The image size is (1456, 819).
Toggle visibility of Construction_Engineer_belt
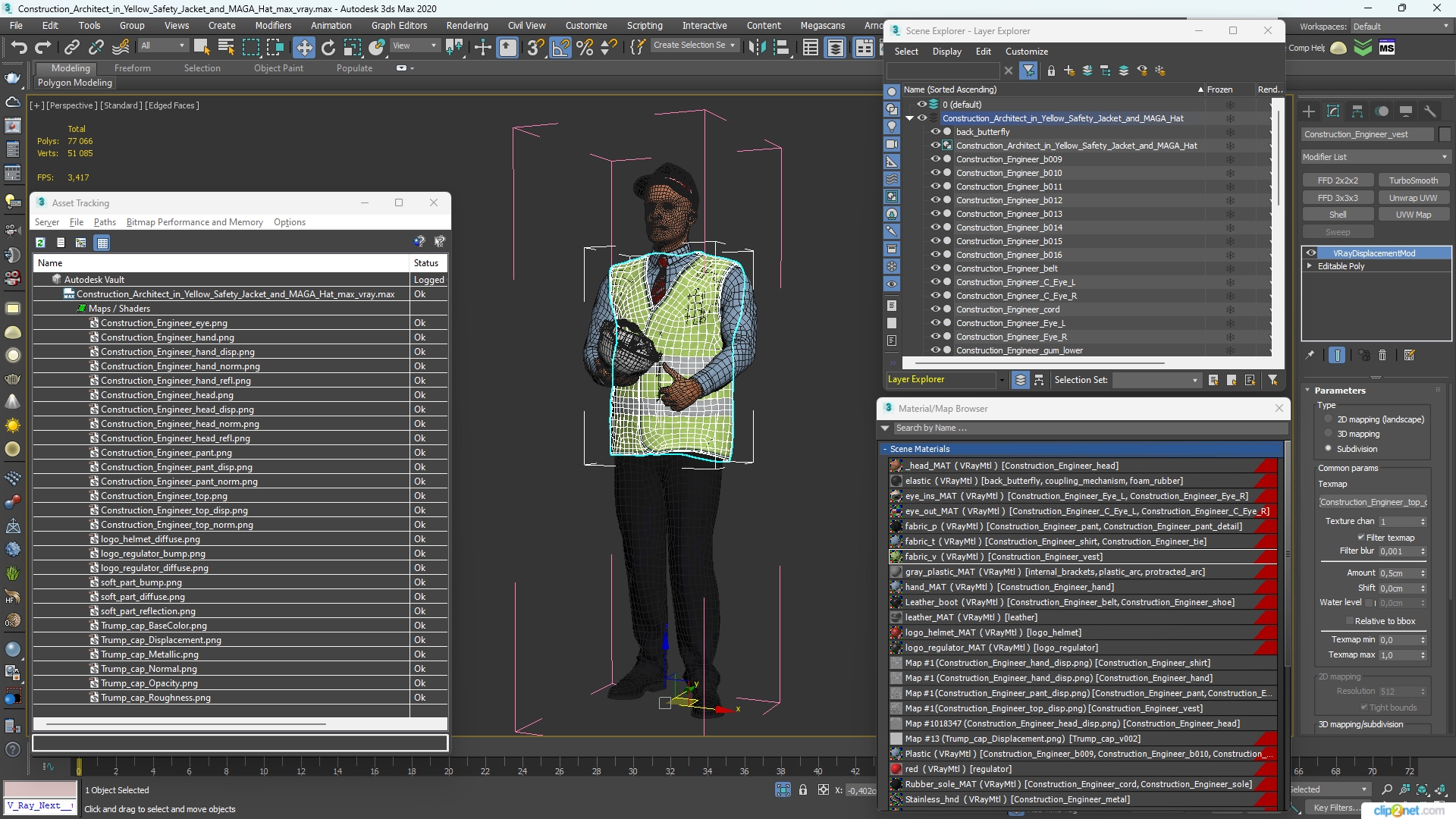point(935,268)
